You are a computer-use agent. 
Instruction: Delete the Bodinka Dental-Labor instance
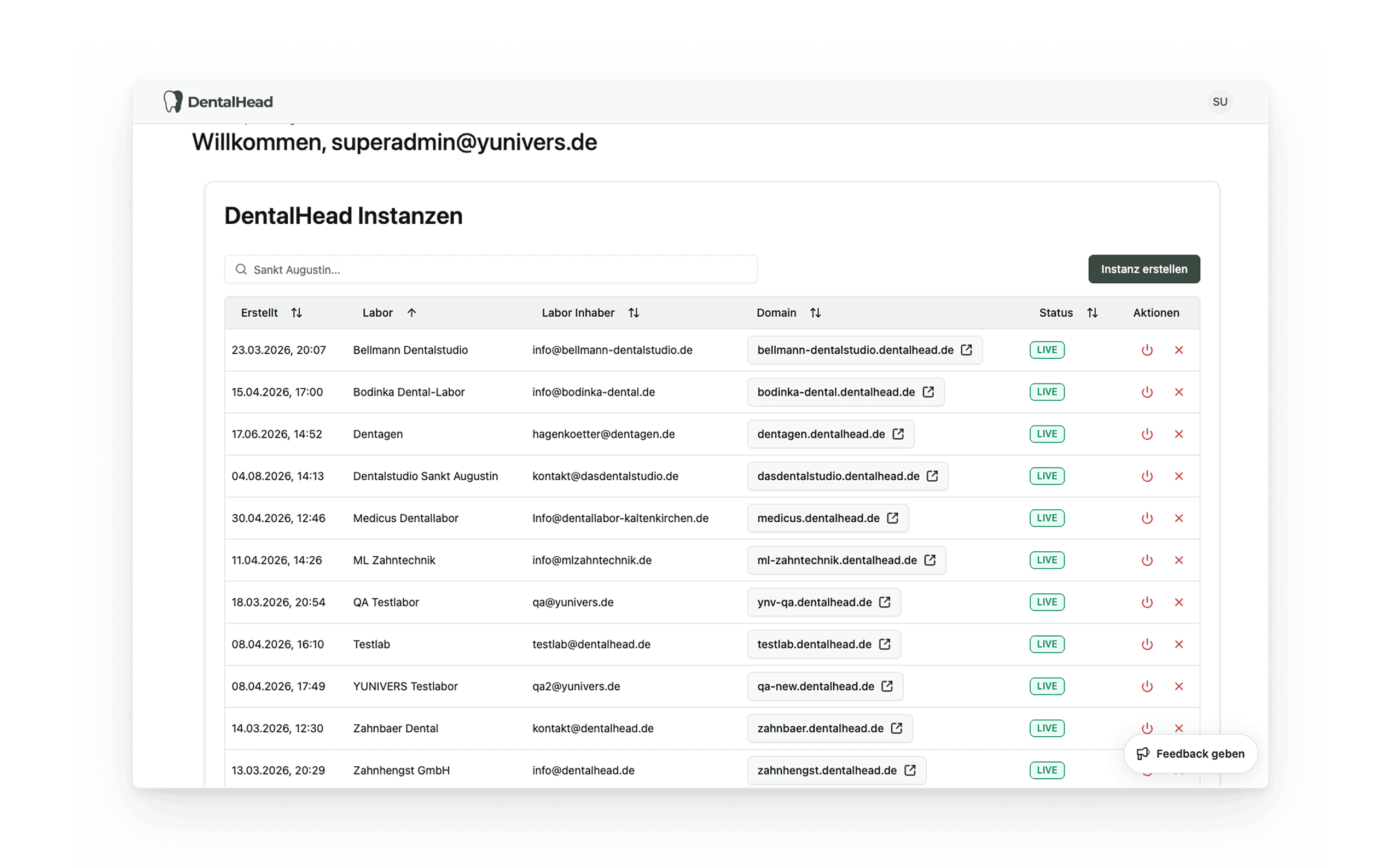1178,392
